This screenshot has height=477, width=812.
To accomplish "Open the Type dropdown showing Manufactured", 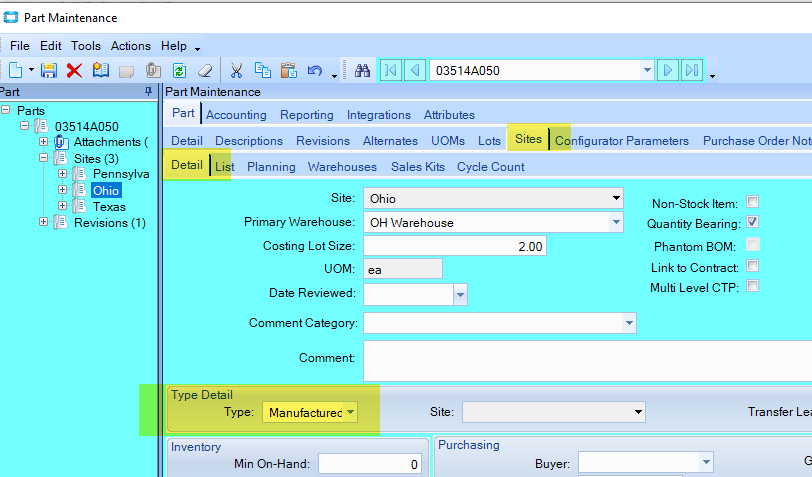I will (x=351, y=412).
